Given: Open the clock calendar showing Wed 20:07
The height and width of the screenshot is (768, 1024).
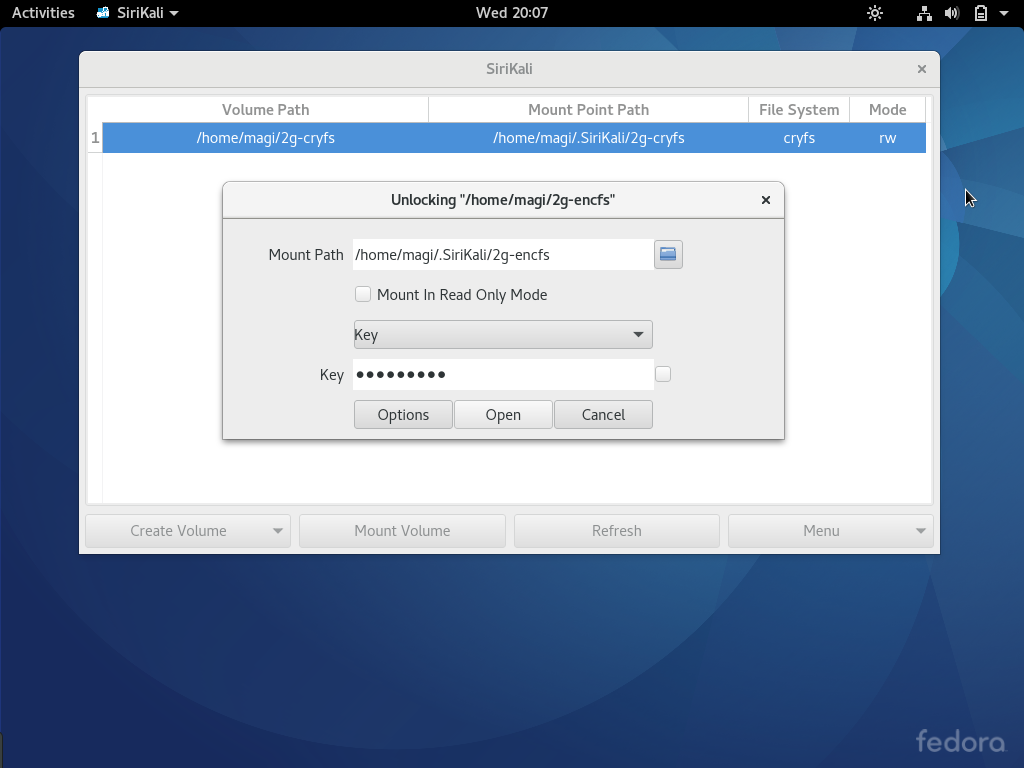Looking at the screenshot, I should pyautogui.click(x=511, y=12).
